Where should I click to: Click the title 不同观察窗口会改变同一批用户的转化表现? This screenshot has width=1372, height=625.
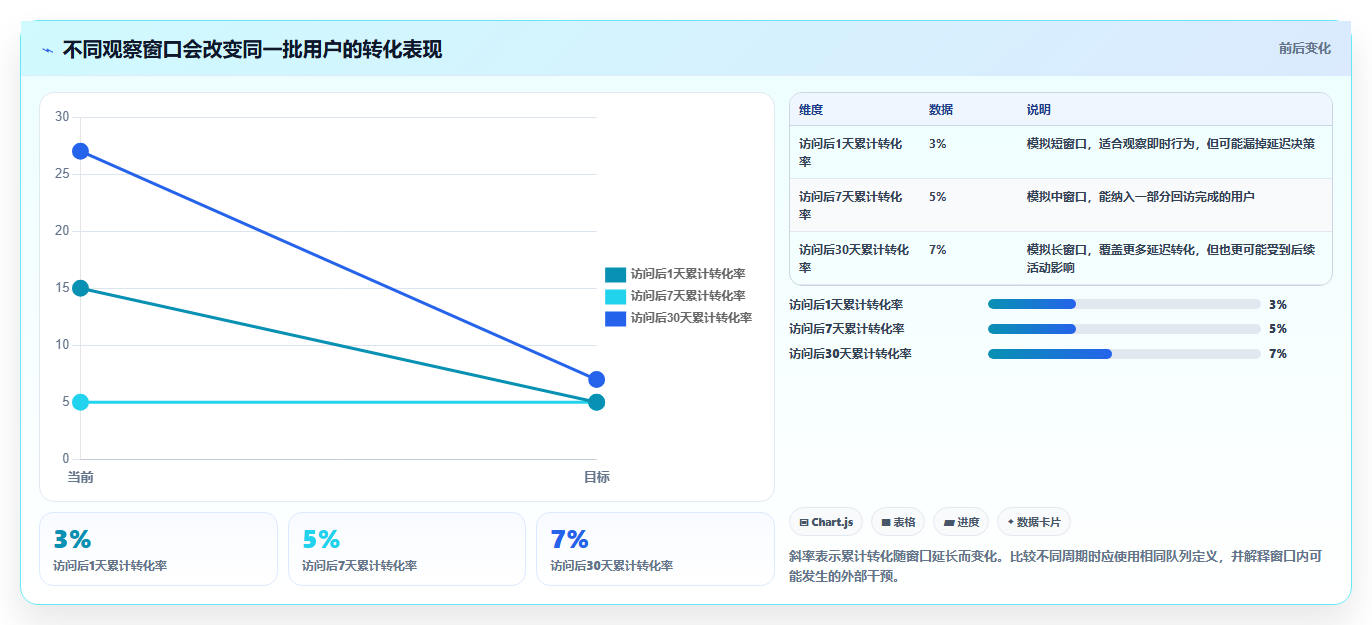pyautogui.click(x=252, y=49)
